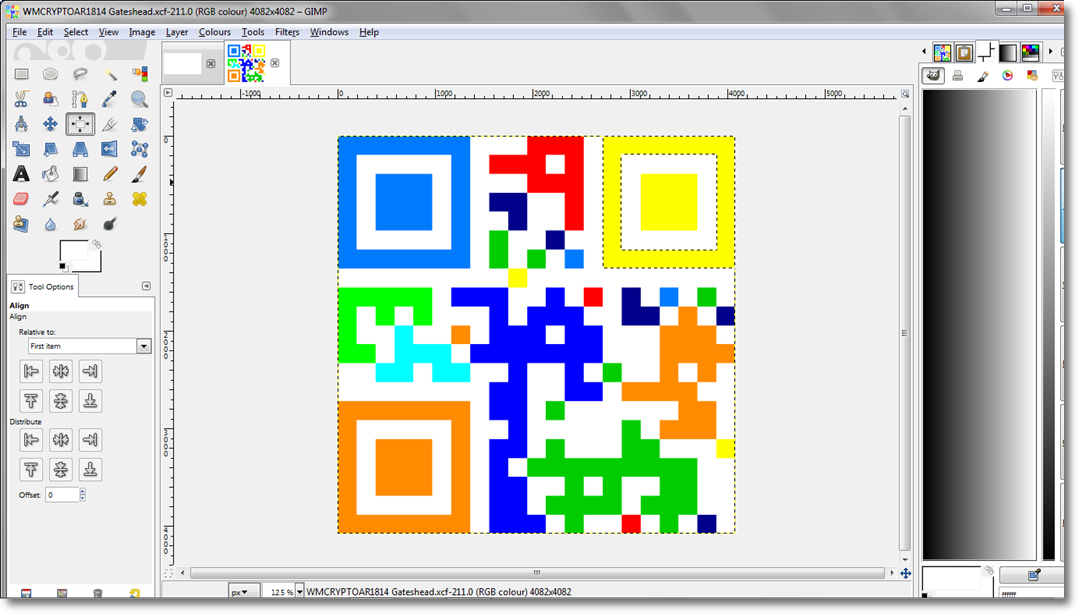
Task: Open the Gradients tab in right dock
Action: pos(1008,52)
